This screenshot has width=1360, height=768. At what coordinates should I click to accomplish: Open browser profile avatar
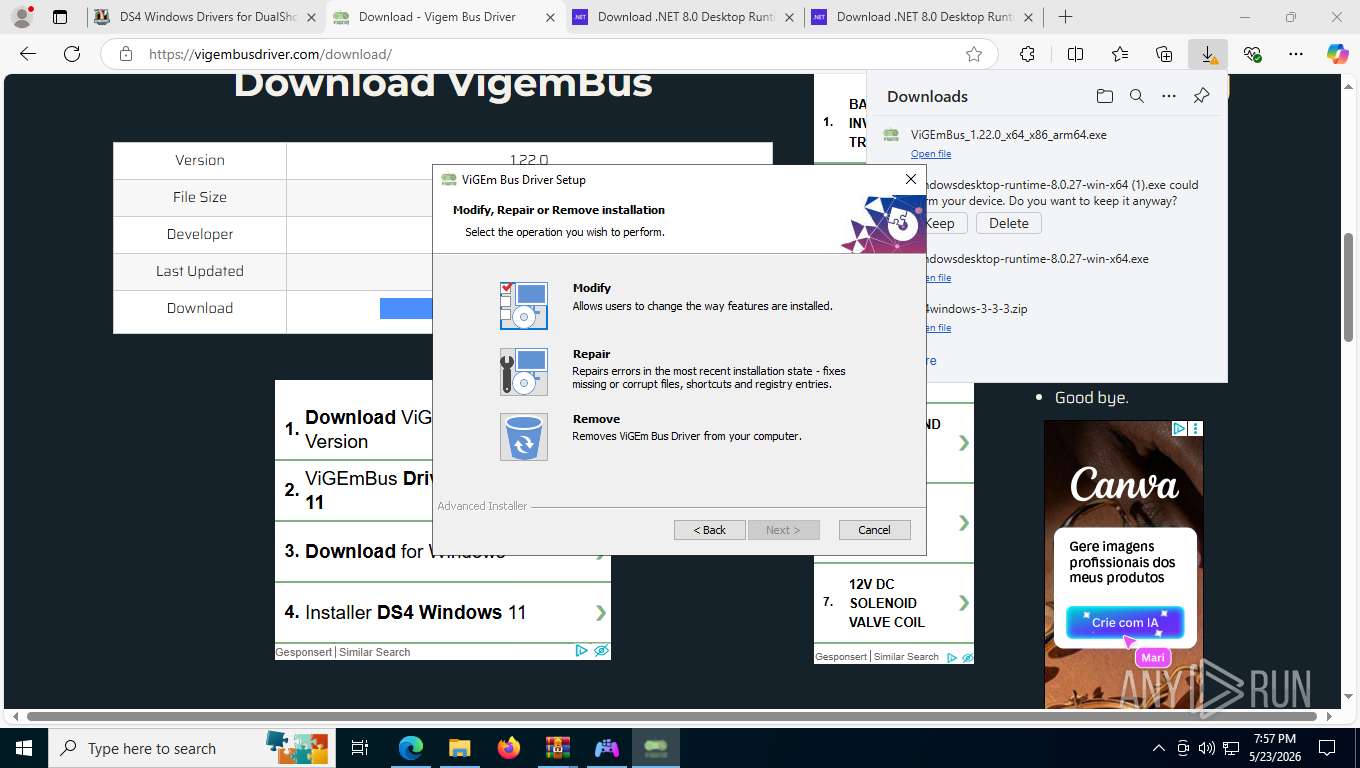click(21, 17)
